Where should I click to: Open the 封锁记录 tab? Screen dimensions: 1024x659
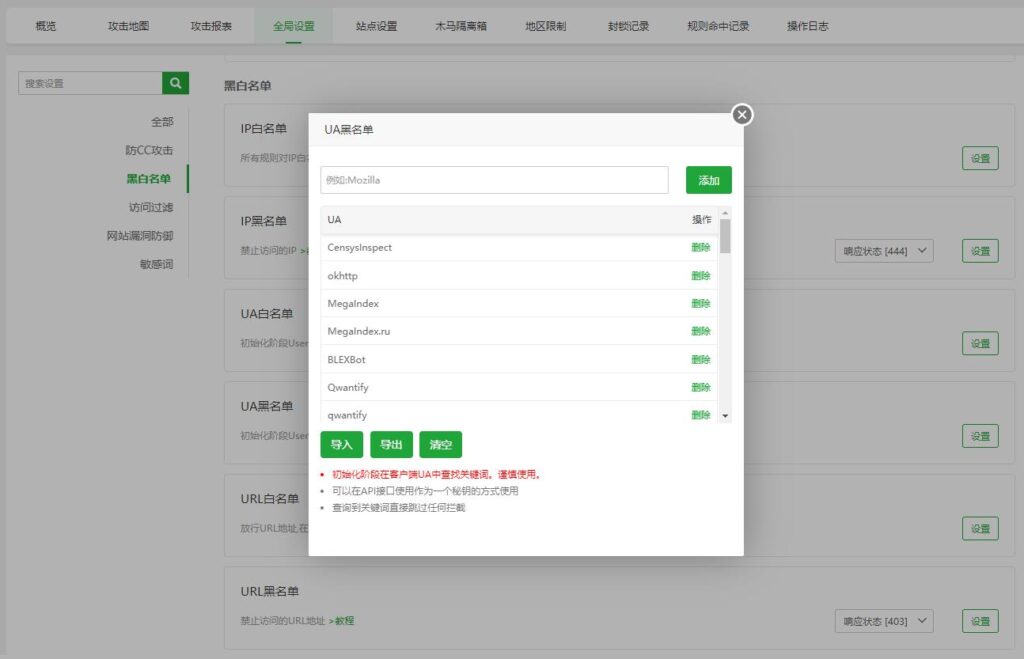pyautogui.click(x=628, y=26)
